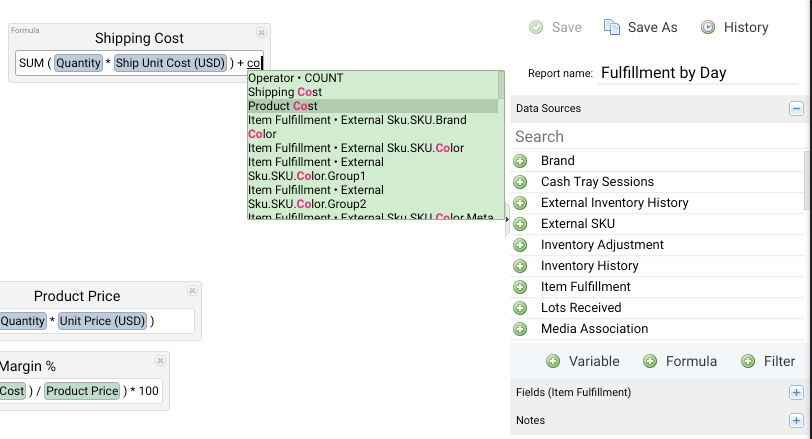This screenshot has height=439, width=812.
Task: Remove the Product Price formula box
Action: coord(192,290)
